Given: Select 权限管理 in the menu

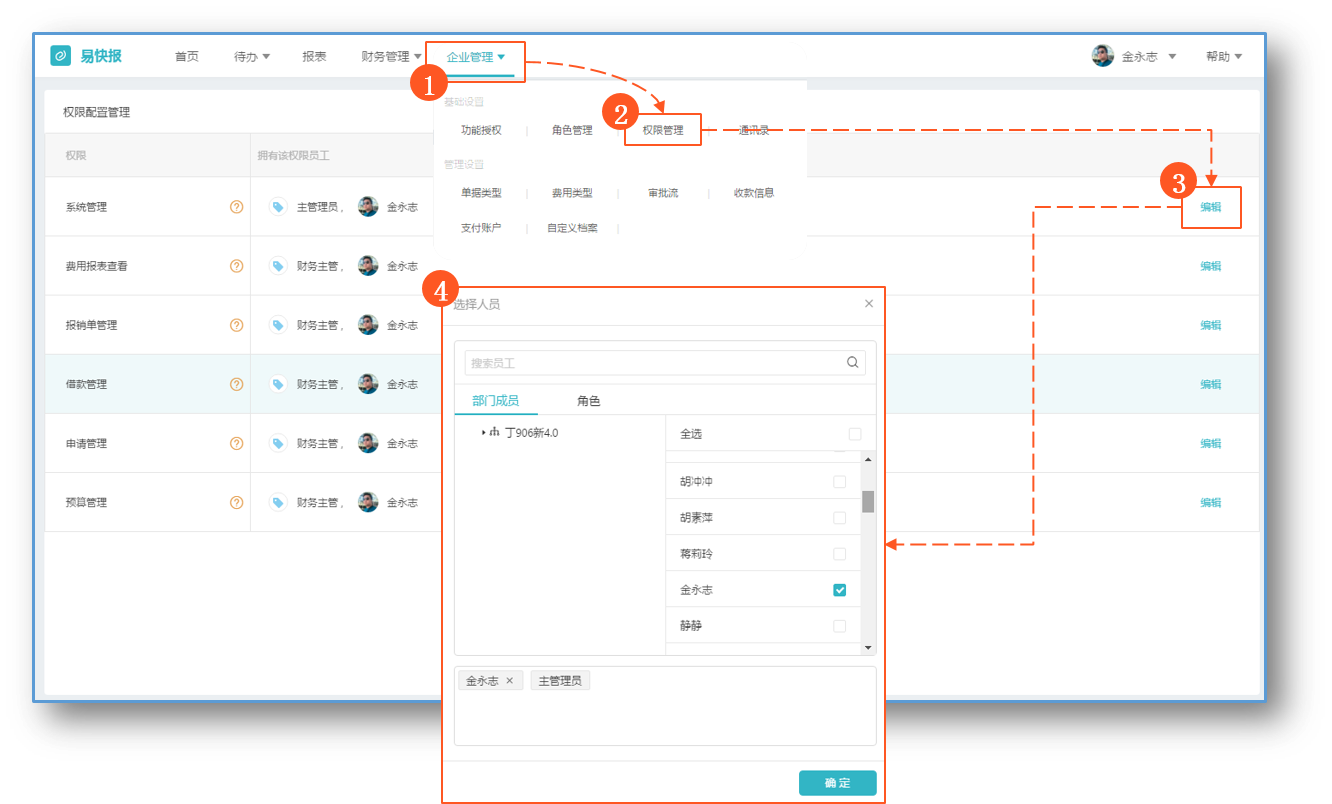Looking at the screenshot, I should pyautogui.click(x=663, y=130).
